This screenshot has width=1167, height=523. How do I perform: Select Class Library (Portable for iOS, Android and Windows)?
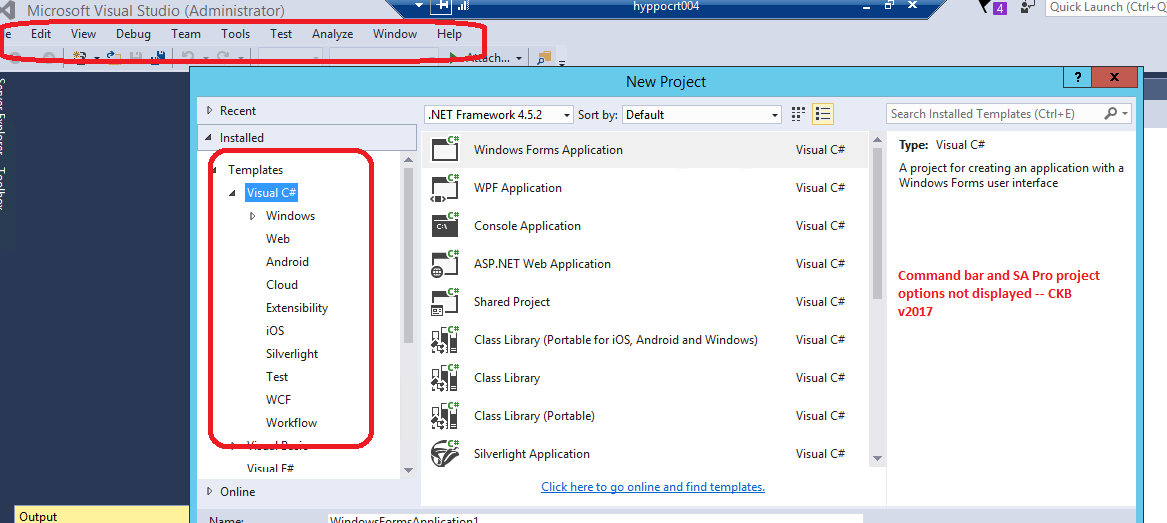(645, 339)
